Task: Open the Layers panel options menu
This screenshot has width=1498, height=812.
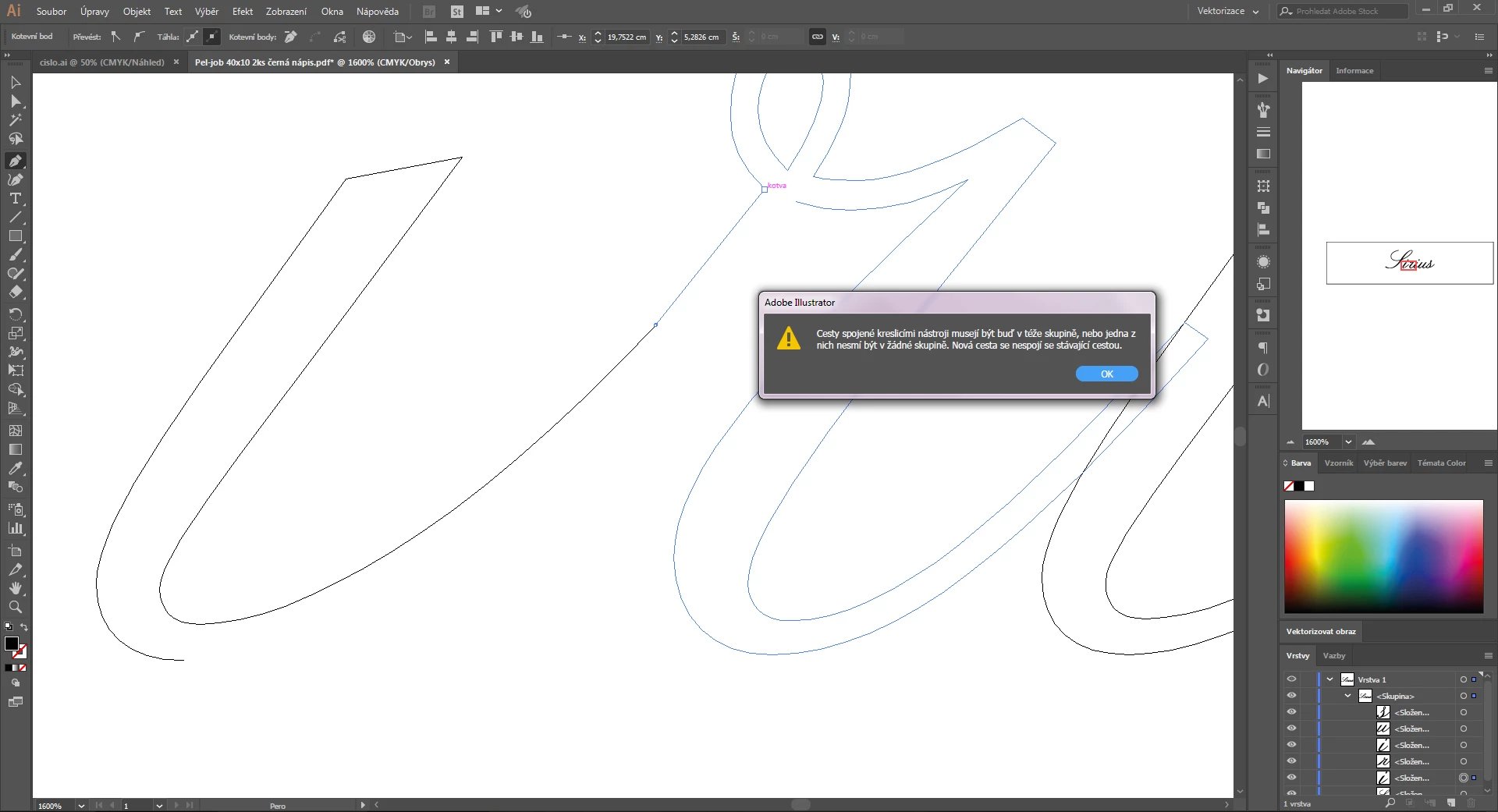Action: 1489,656
